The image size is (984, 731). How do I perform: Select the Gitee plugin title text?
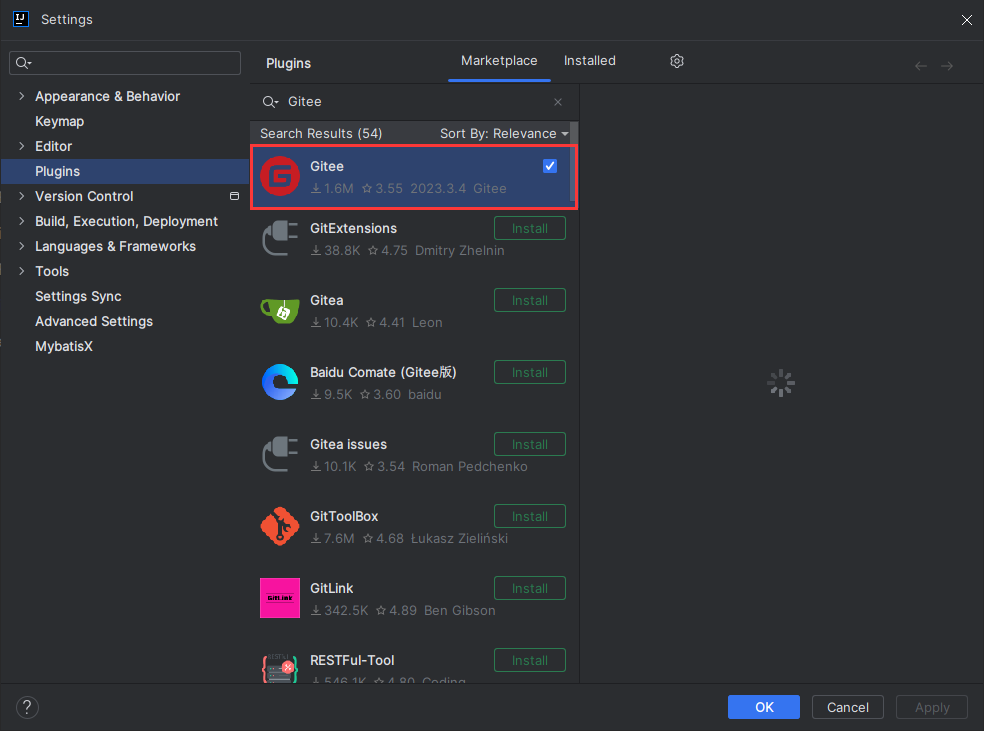point(327,166)
